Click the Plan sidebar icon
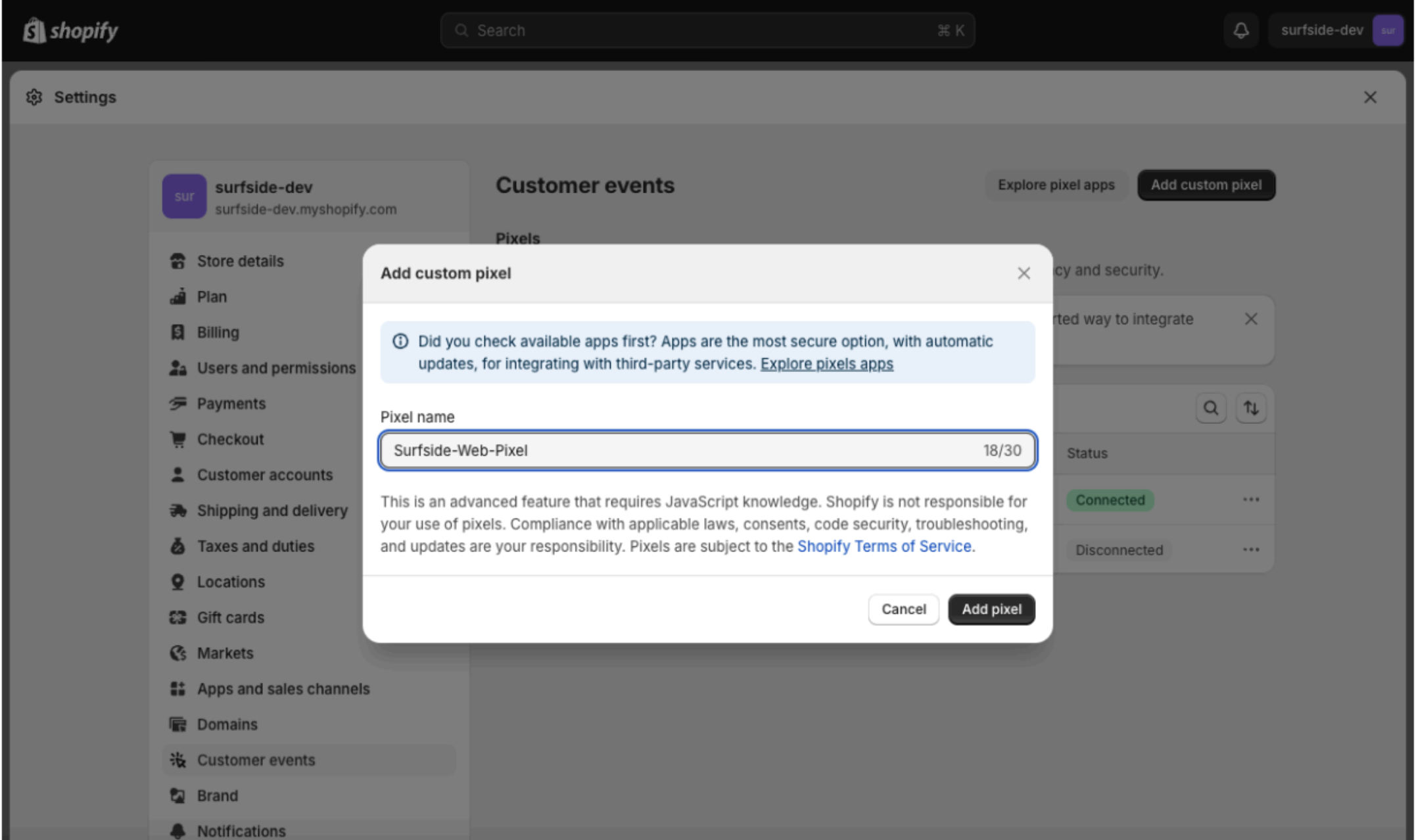The width and height of the screenshot is (1416, 840). (177, 296)
